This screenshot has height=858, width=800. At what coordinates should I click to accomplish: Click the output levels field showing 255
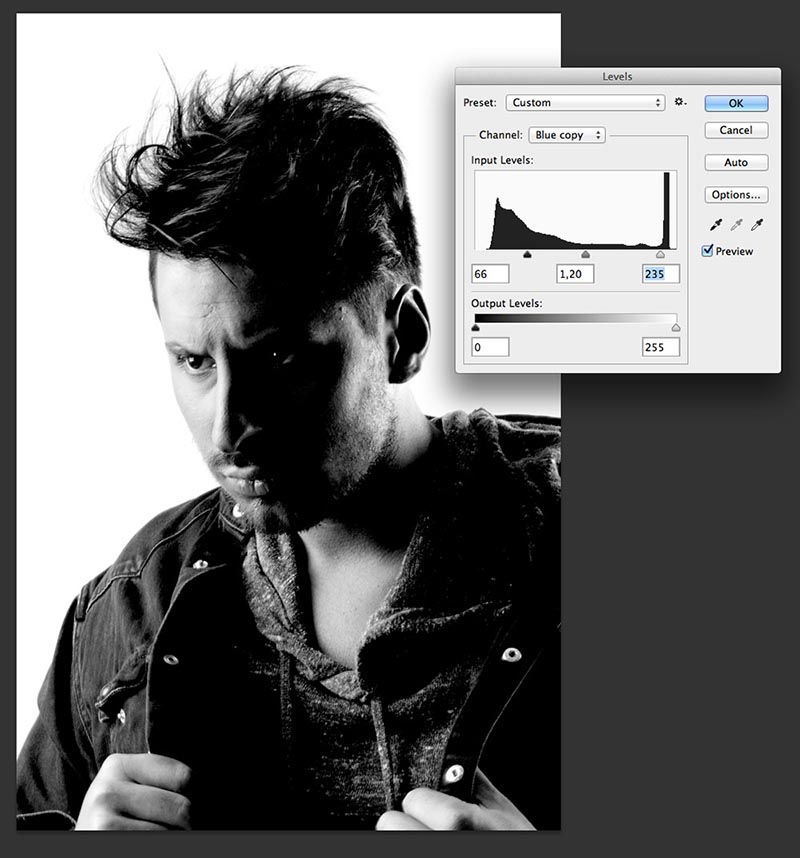[x=661, y=347]
